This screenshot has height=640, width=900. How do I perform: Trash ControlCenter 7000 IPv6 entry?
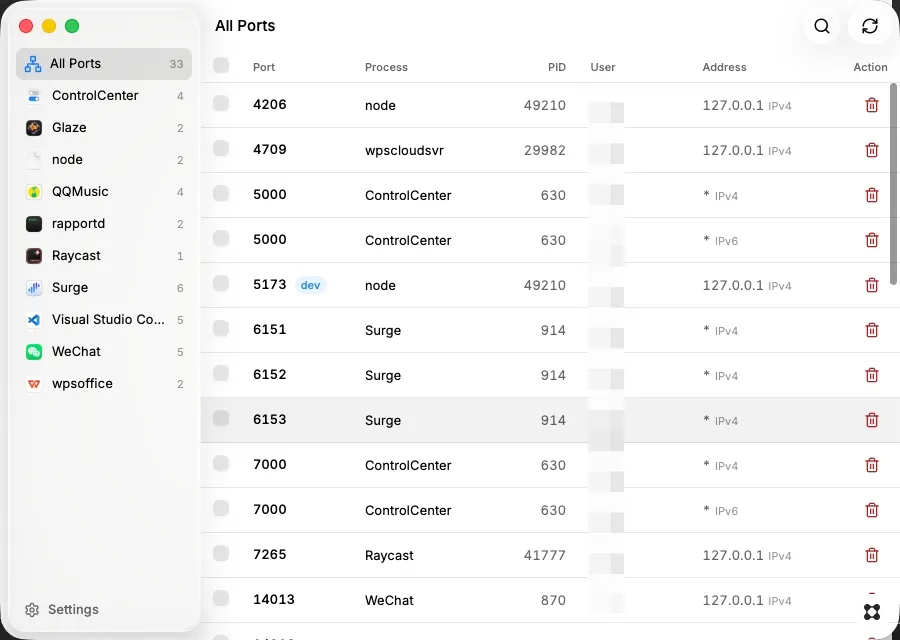tap(871, 510)
